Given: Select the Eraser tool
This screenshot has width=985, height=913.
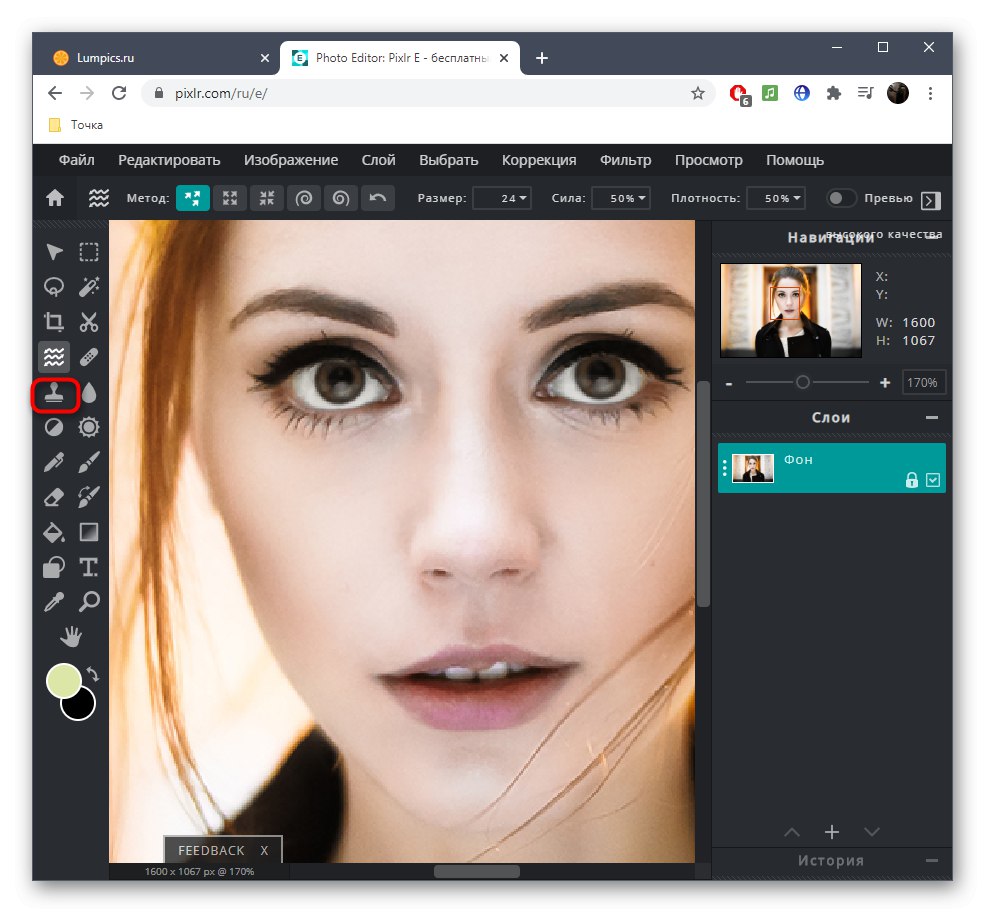Looking at the screenshot, I should pos(54,497).
